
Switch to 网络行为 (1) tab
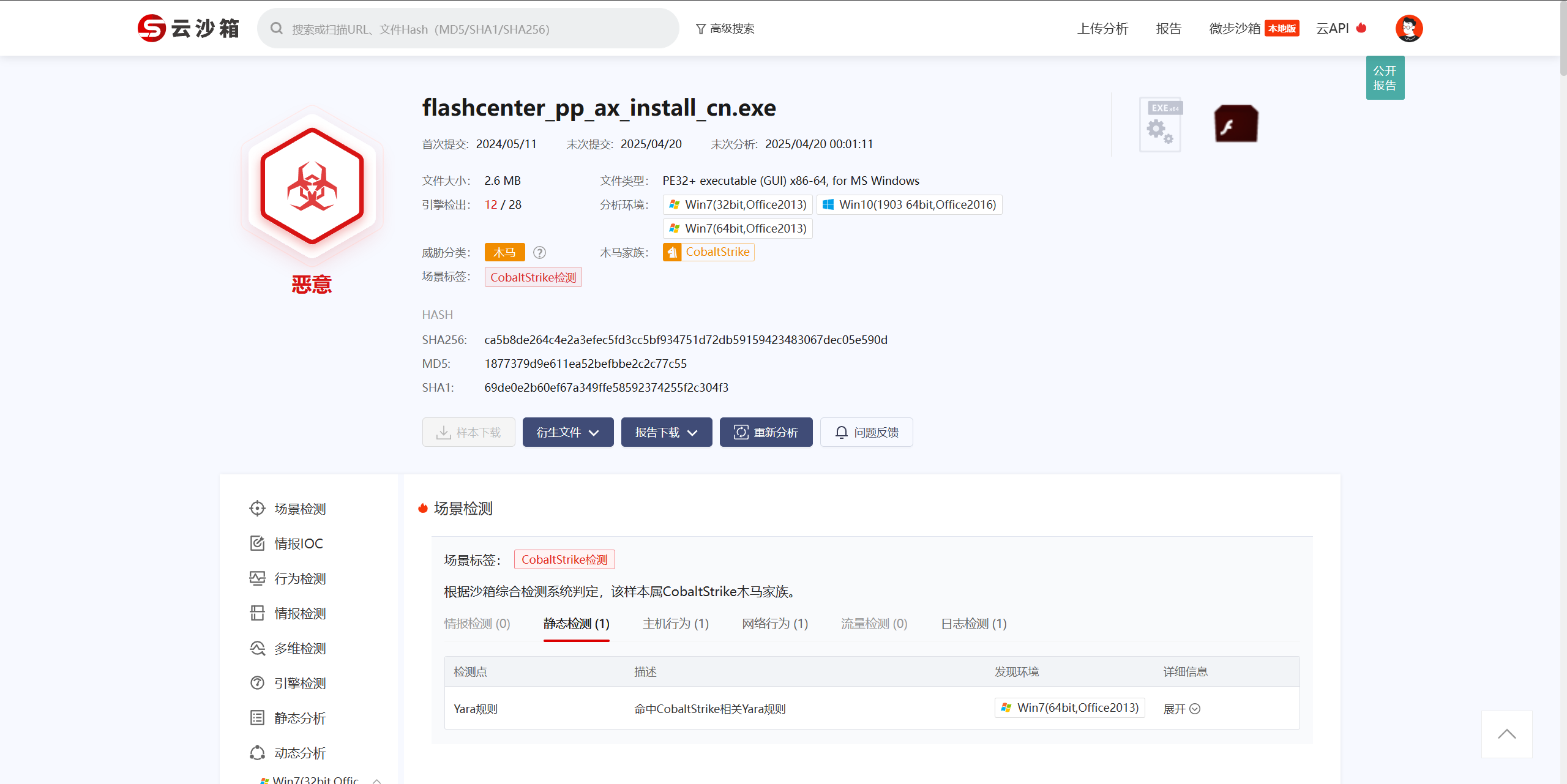point(774,624)
